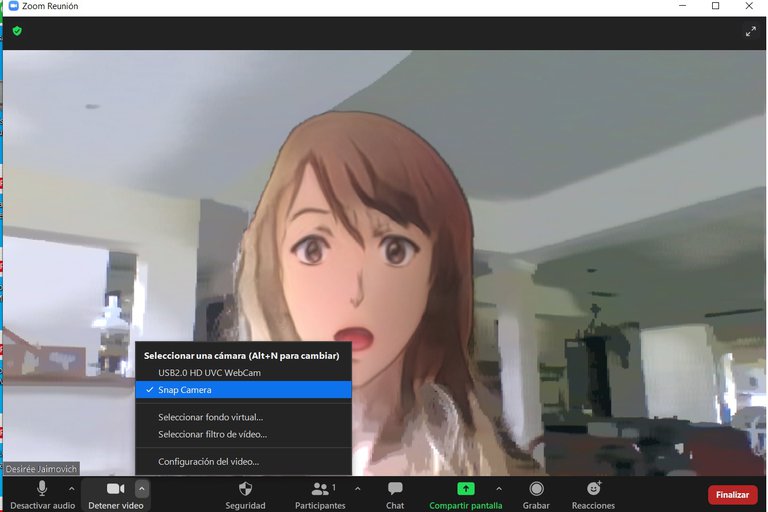Image resolution: width=768 pixels, height=512 pixels.
Task: Open the Participantes panel
Action: 320,495
